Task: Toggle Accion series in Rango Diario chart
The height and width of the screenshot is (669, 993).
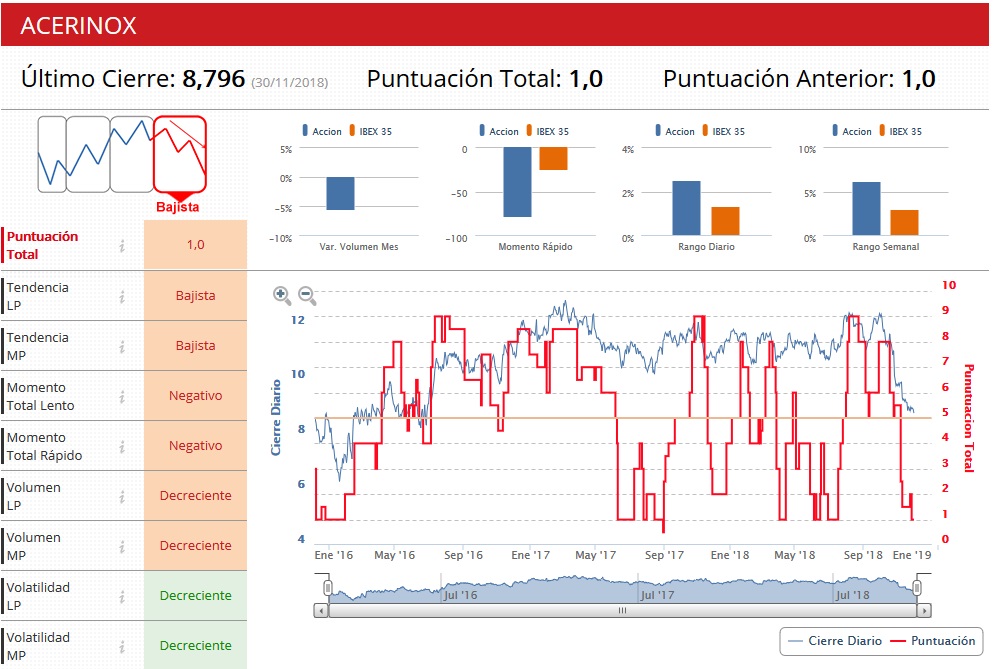Action: coord(675,131)
